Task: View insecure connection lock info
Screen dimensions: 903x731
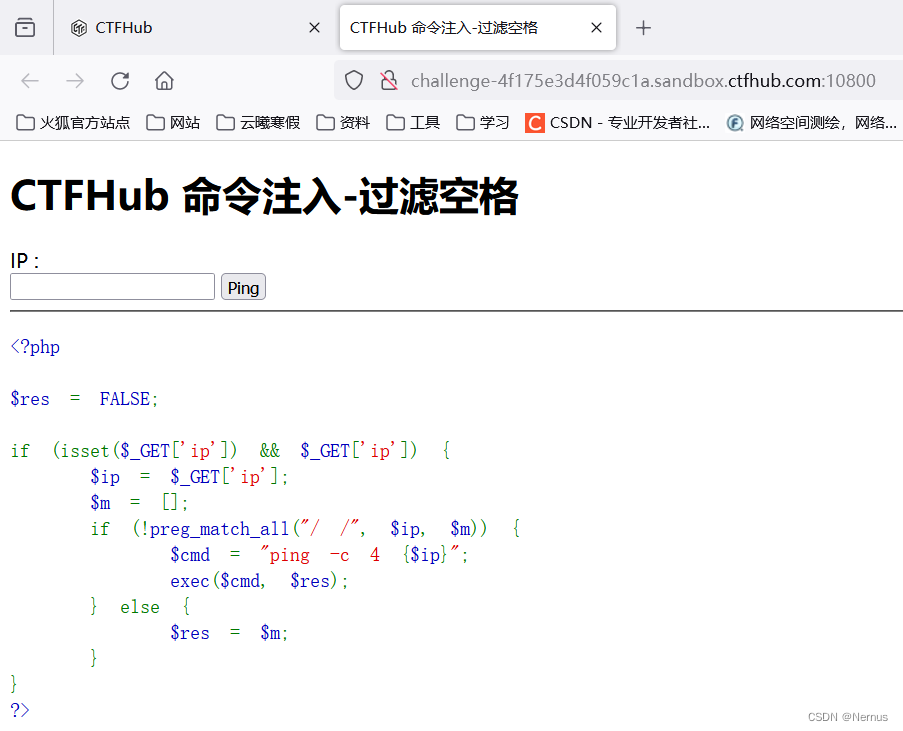Action: 389,81
